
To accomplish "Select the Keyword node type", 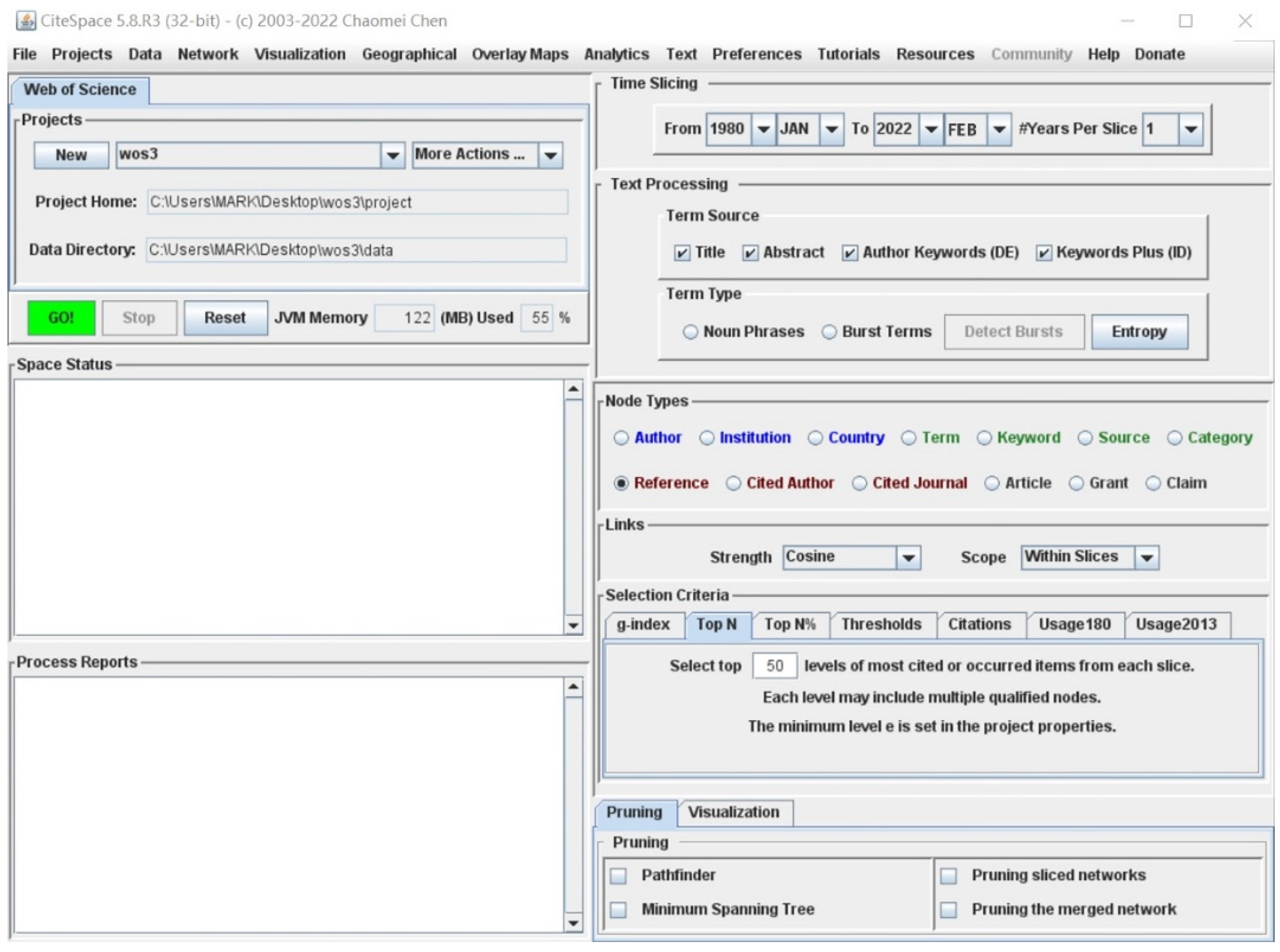I will tap(984, 438).
